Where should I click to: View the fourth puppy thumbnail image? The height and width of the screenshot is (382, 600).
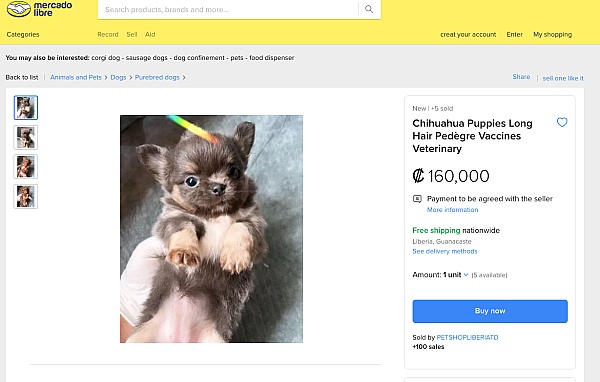[x=26, y=196]
